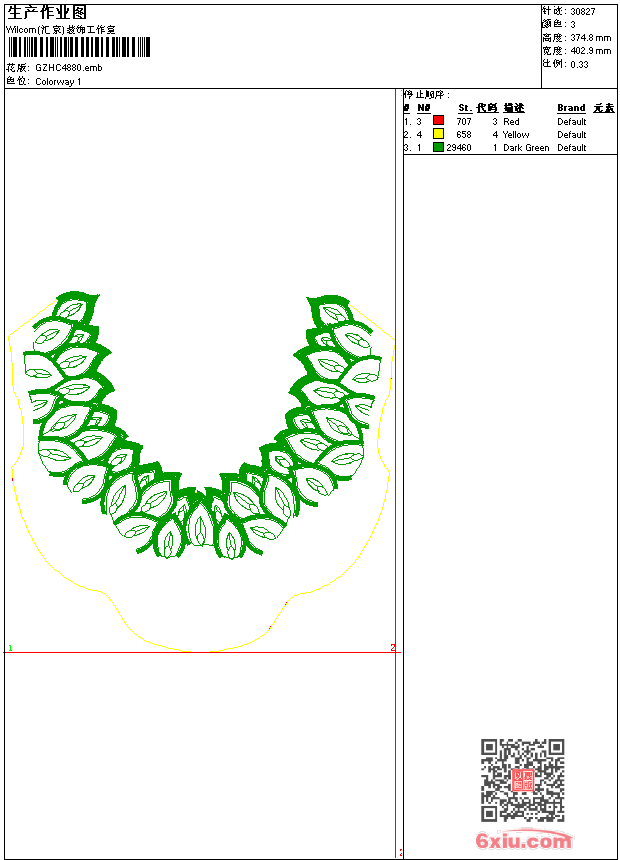Click the red color swatch in stop sequence
The height and width of the screenshot is (860, 620).
point(438,120)
